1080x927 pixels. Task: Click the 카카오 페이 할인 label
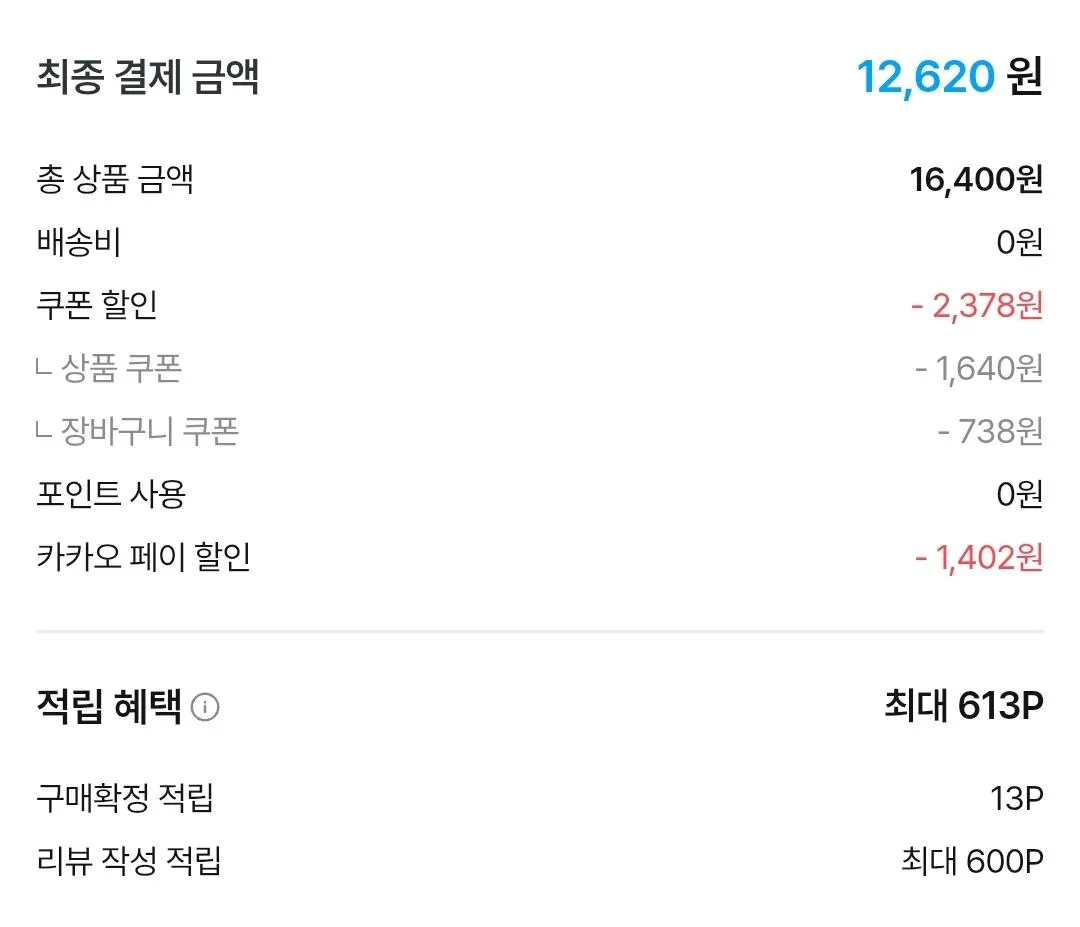[143, 556]
